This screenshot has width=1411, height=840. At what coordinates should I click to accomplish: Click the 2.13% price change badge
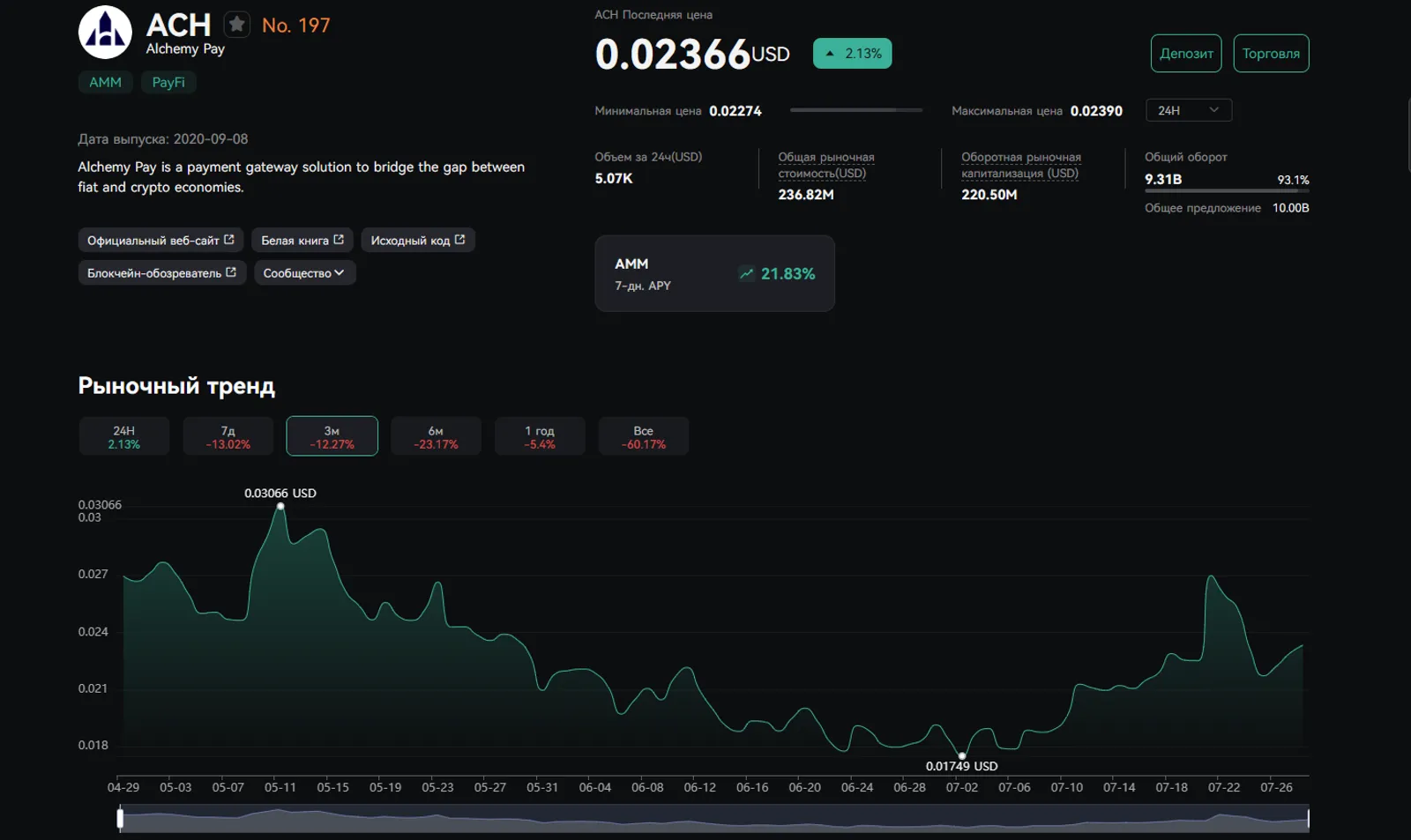[852, 54]
